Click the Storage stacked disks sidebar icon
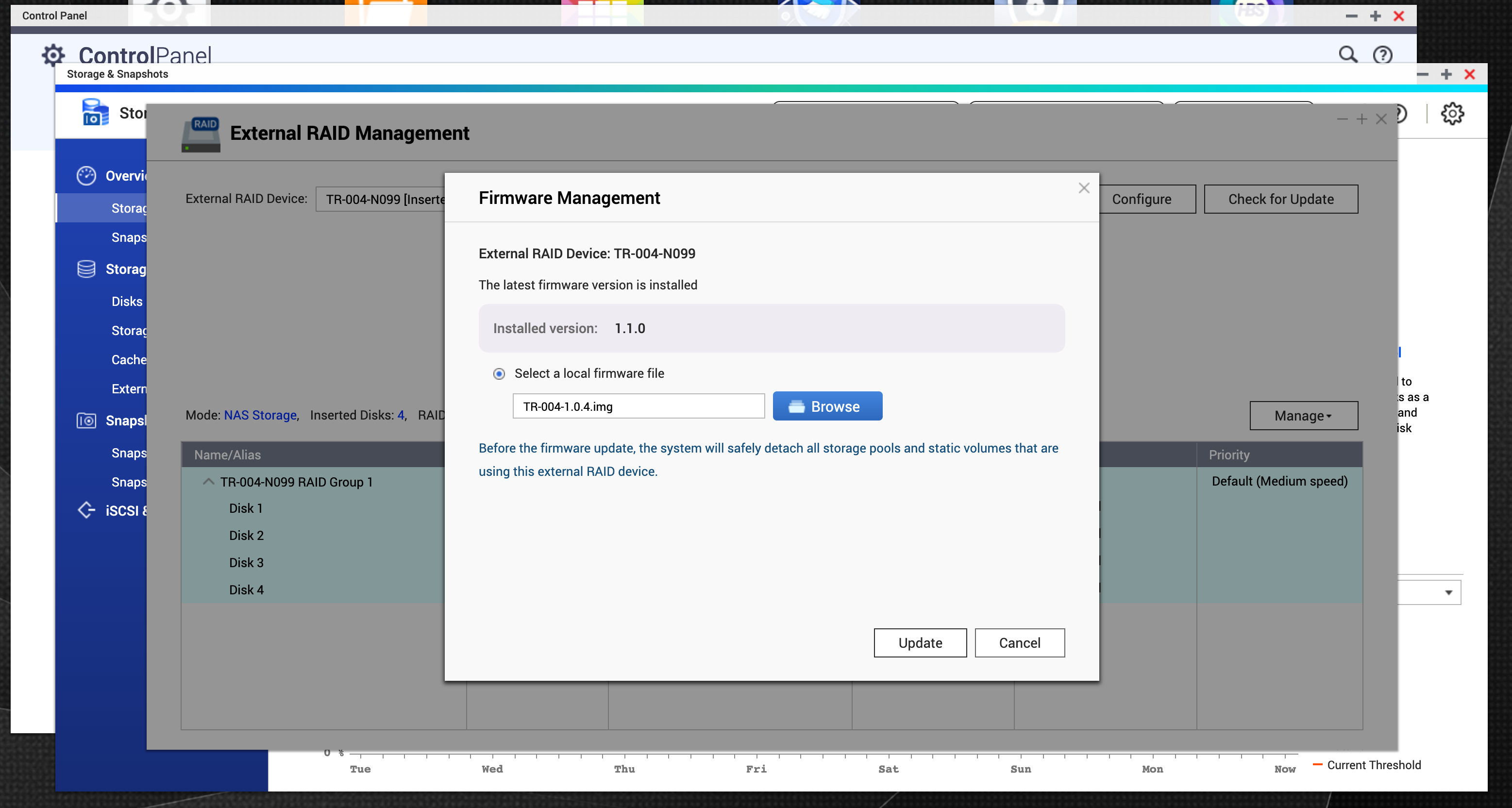Viewport: 1512px width, 808px height. (86, 269)
